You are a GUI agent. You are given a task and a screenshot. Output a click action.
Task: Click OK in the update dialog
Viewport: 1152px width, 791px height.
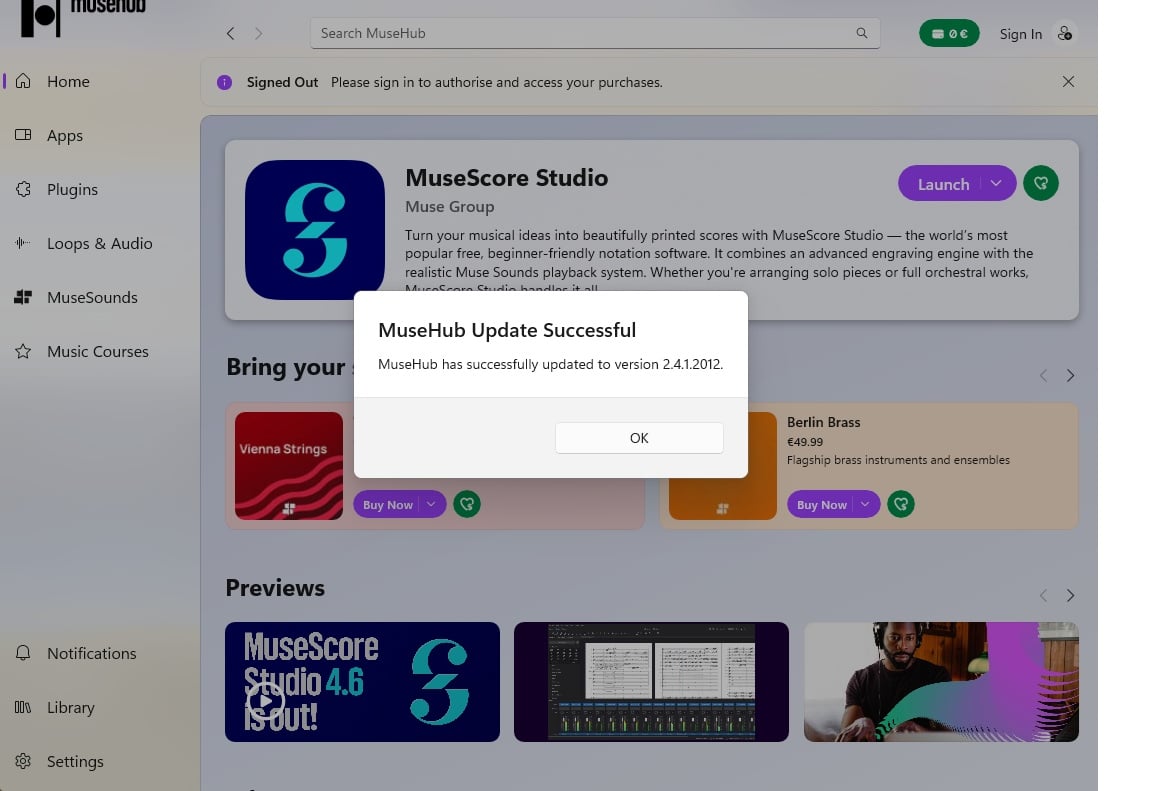[638, 438]
